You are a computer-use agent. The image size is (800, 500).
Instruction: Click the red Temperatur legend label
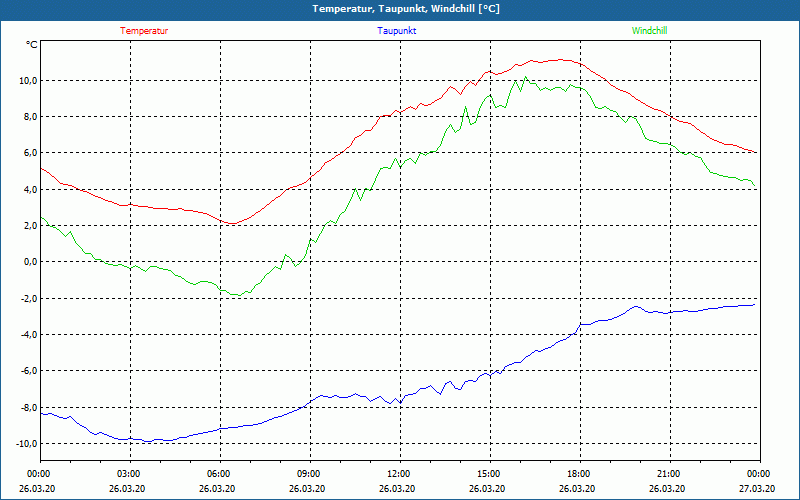[x=144, y=31]
